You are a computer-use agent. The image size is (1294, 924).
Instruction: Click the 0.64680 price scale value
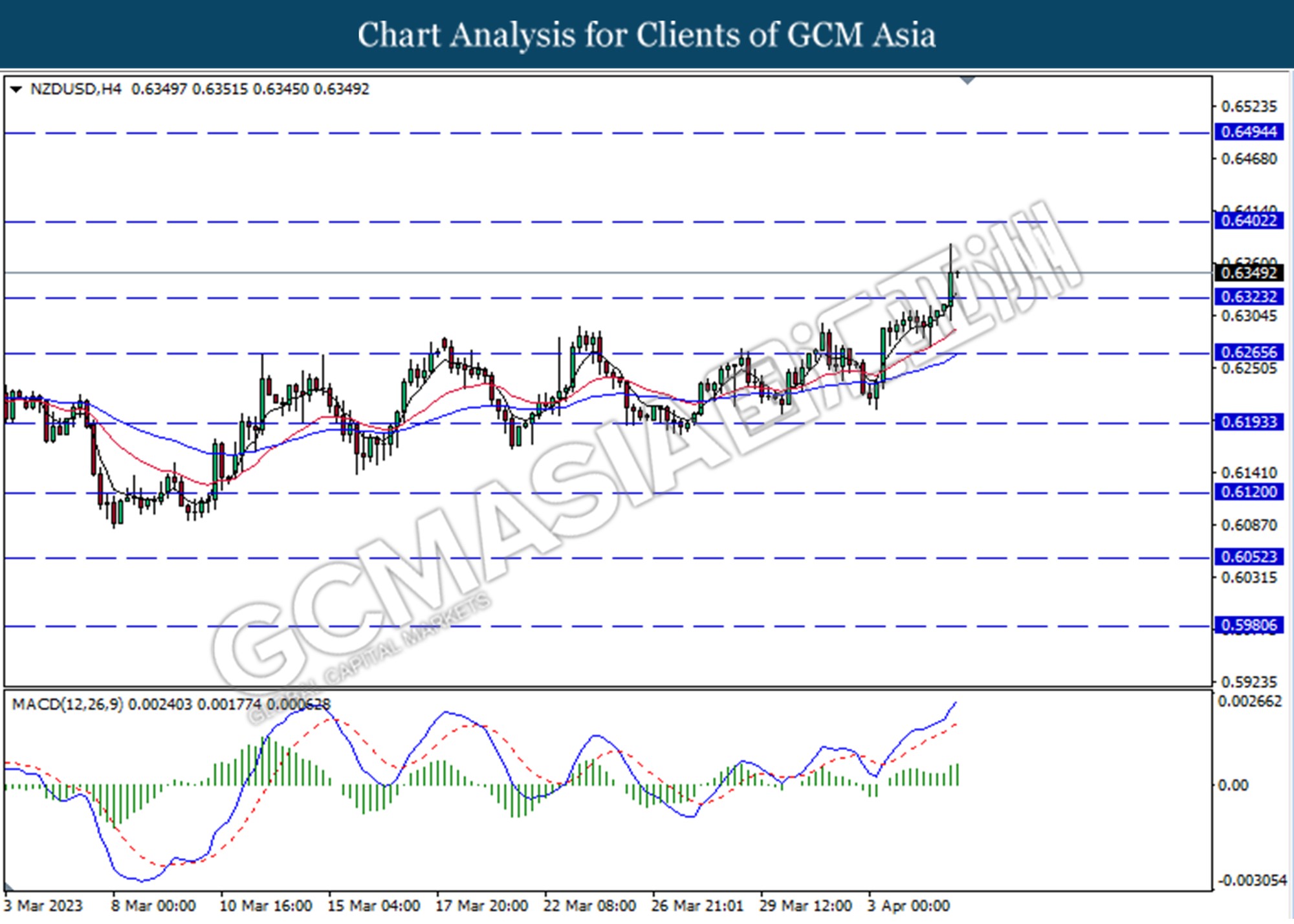point(1249,159)
